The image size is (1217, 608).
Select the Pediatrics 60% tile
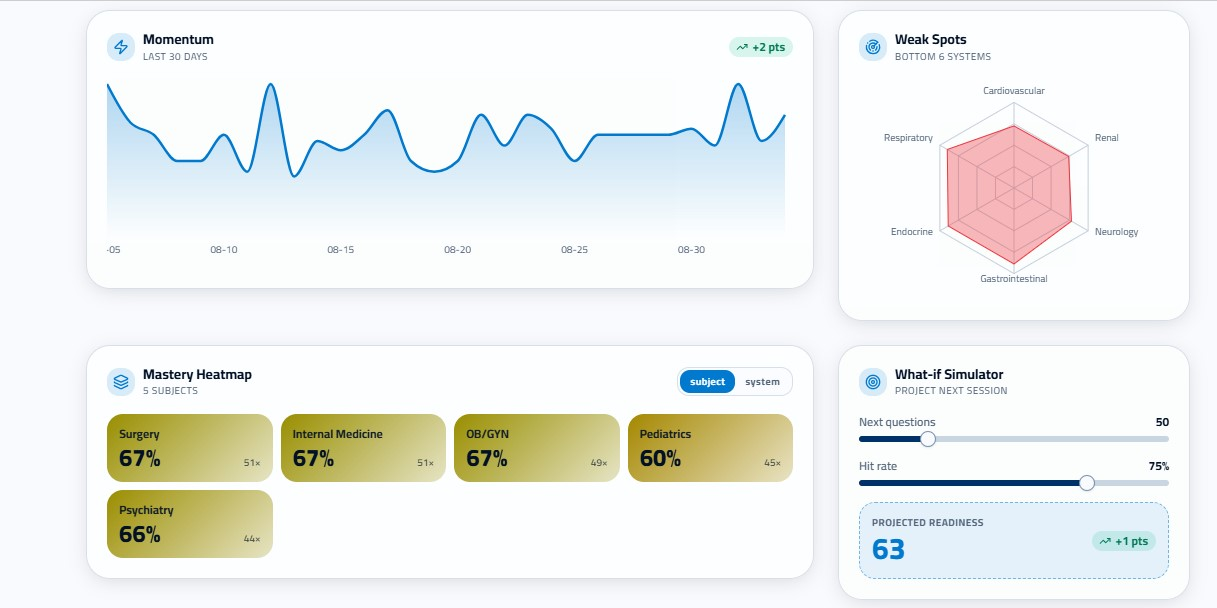(x=710, y=448)
